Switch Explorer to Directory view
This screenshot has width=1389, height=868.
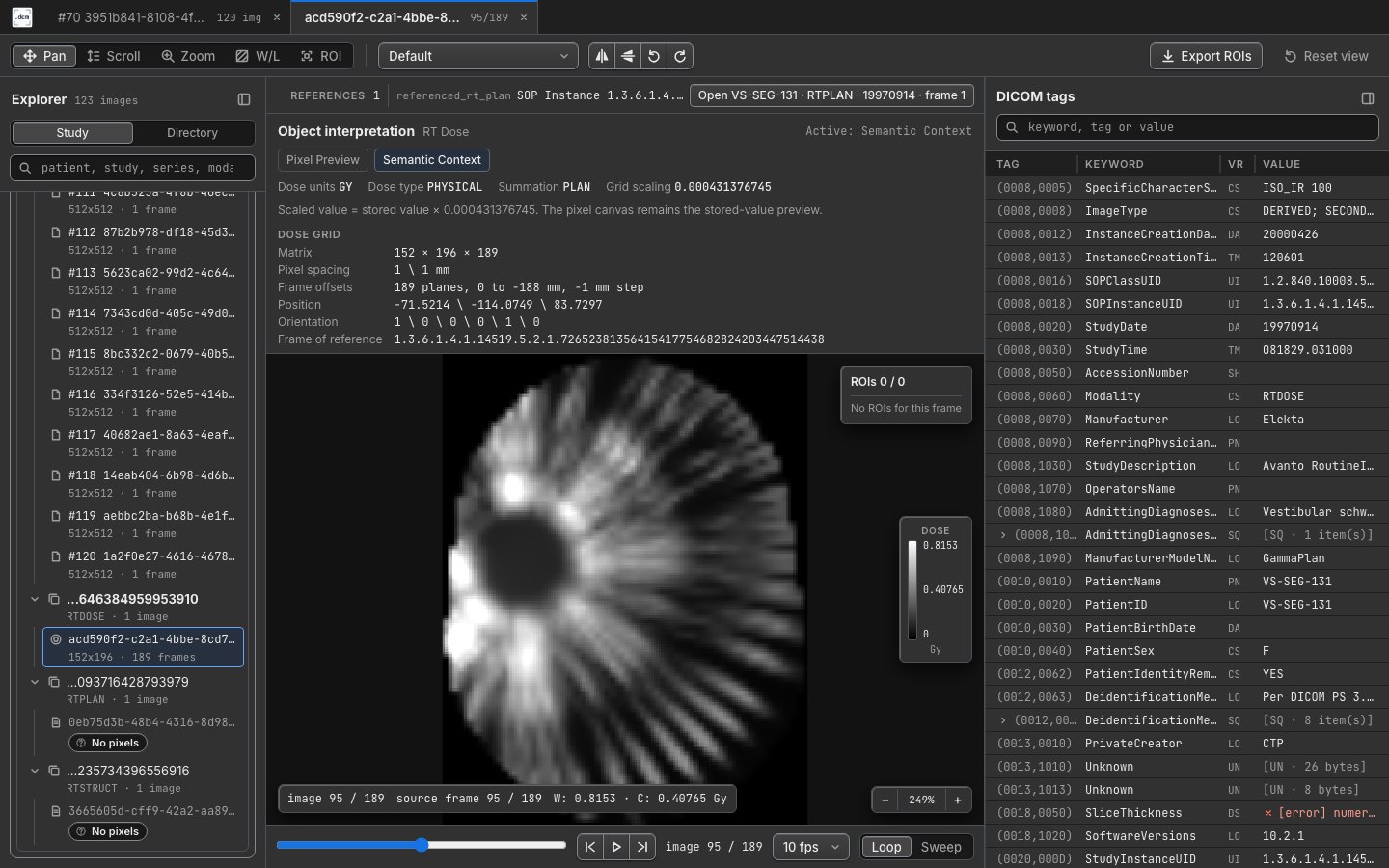tap(192, 133)
